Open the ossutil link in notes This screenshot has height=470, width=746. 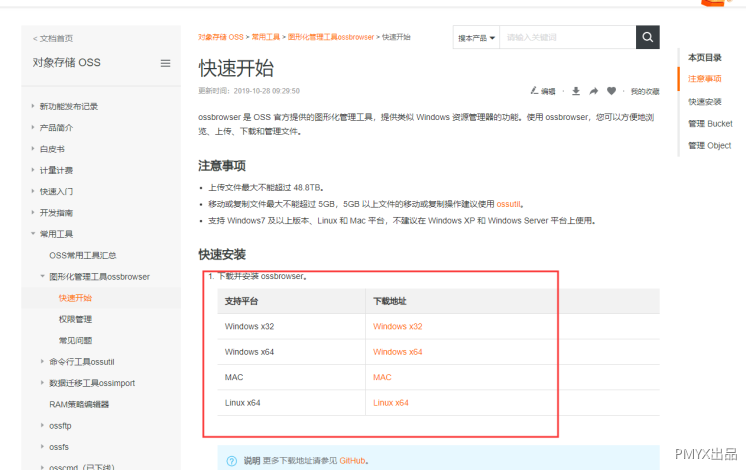508,204
